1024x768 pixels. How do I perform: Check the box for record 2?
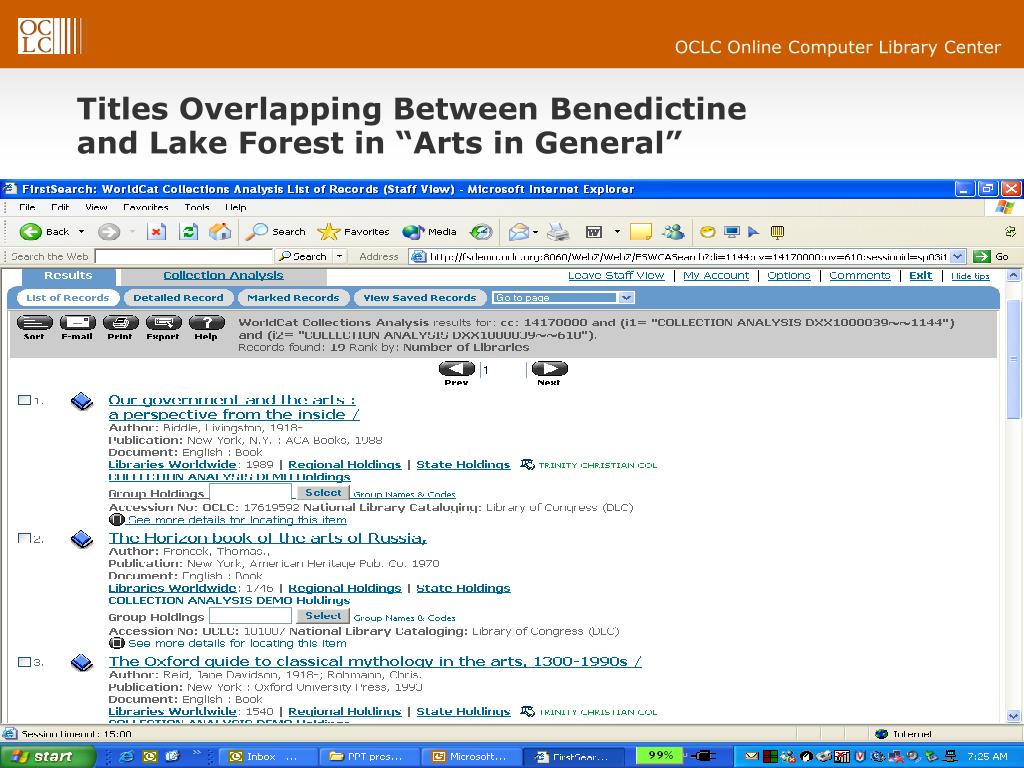[x=24, y=538]
